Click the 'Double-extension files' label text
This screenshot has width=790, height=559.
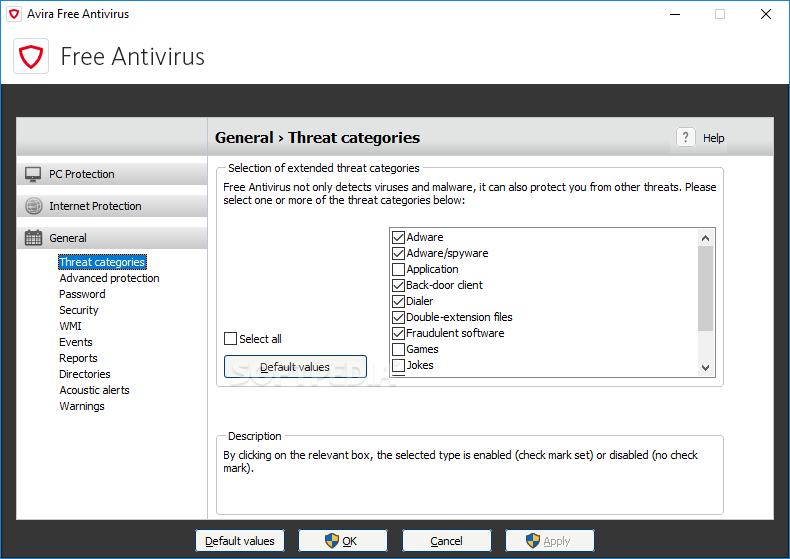pyautogui.click(x=459, y=317)
